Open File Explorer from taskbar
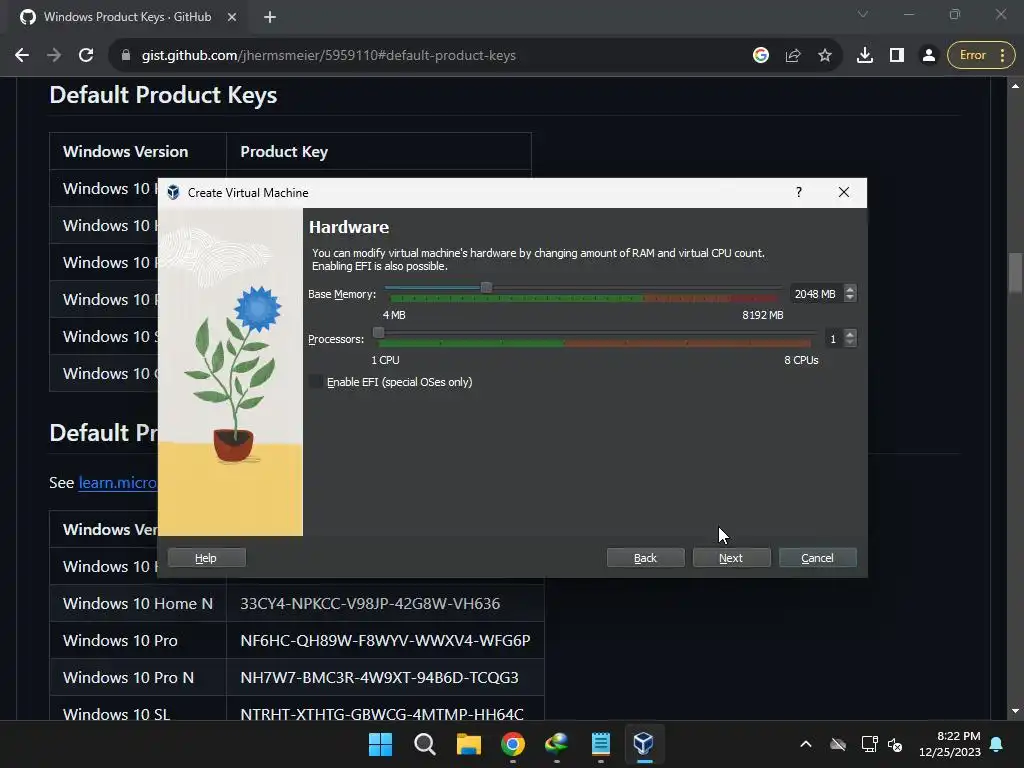 (x=469, y=744)
